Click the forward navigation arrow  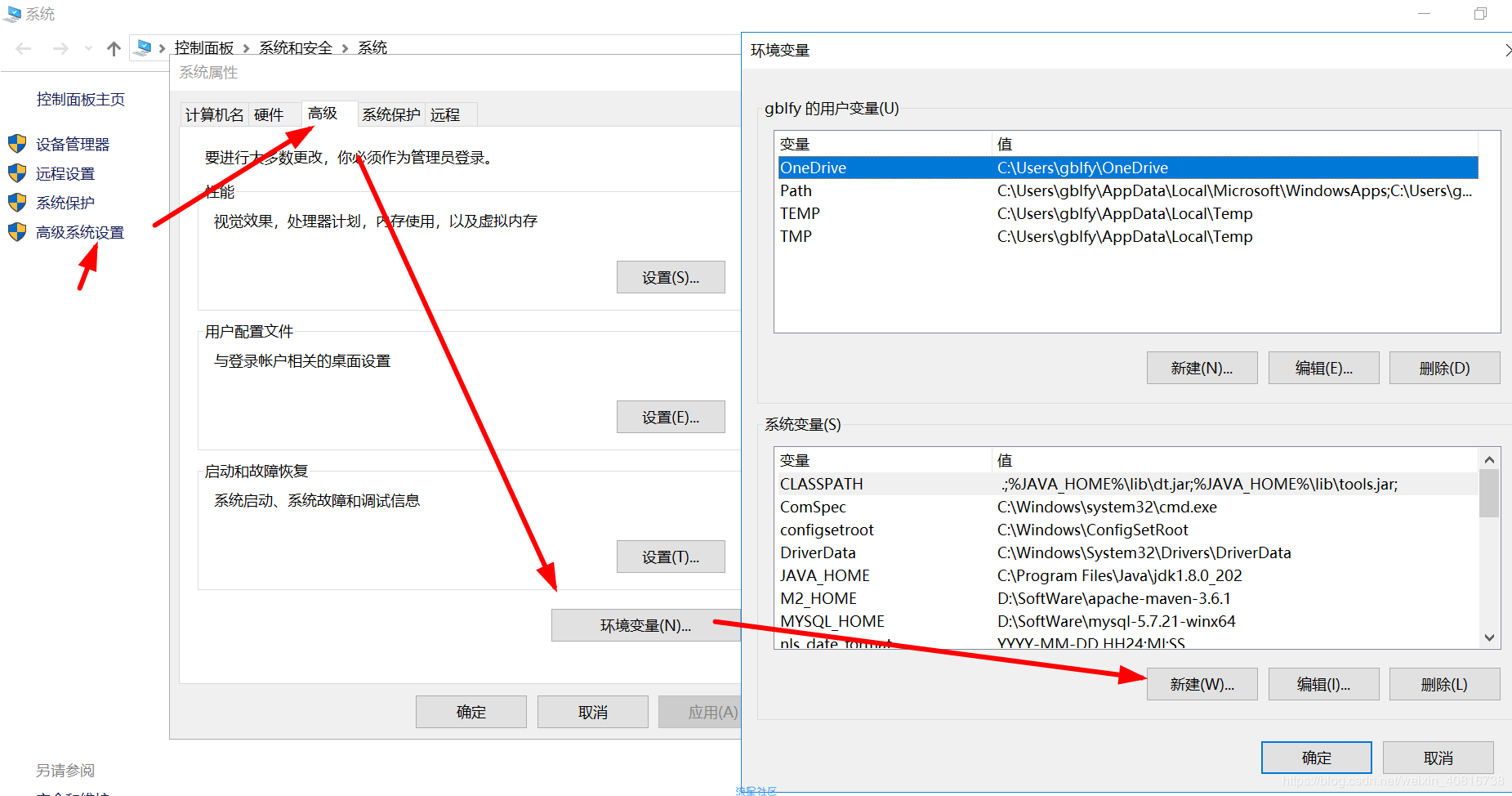60,49
